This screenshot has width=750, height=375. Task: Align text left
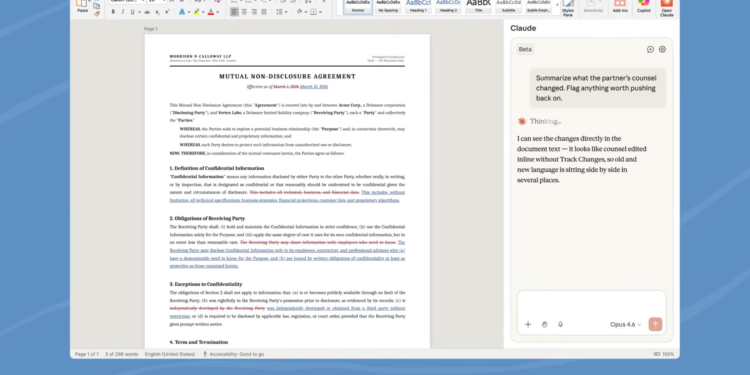point(234,12)
